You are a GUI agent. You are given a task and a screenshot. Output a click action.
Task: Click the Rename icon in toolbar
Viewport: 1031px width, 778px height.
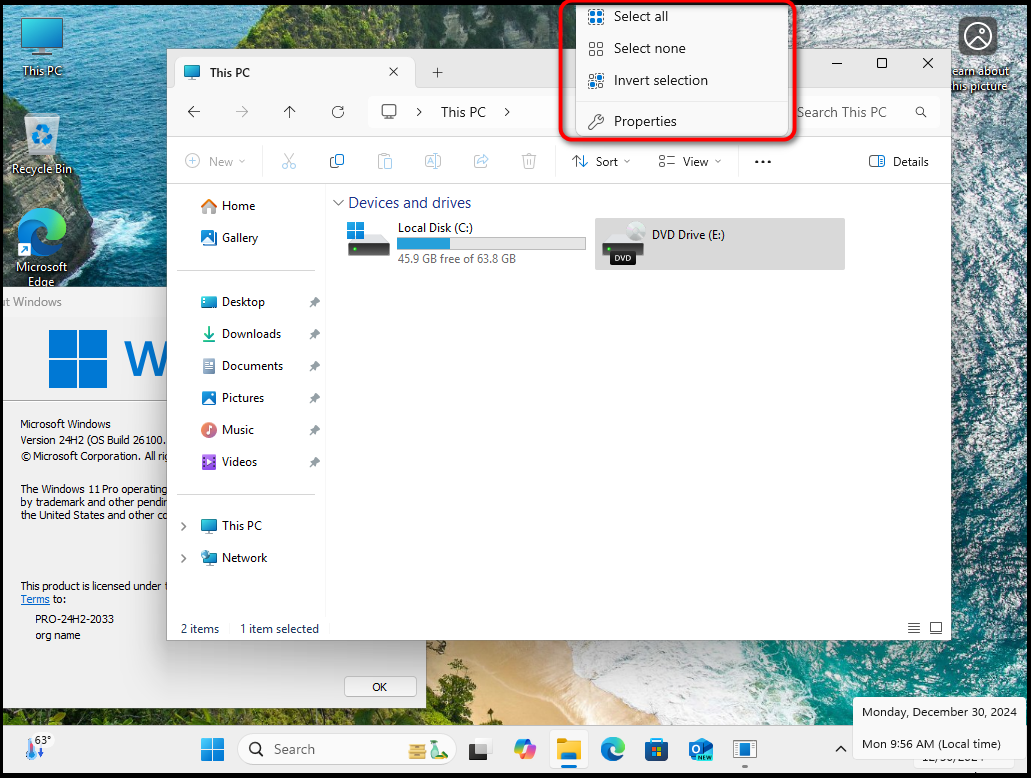433,161
